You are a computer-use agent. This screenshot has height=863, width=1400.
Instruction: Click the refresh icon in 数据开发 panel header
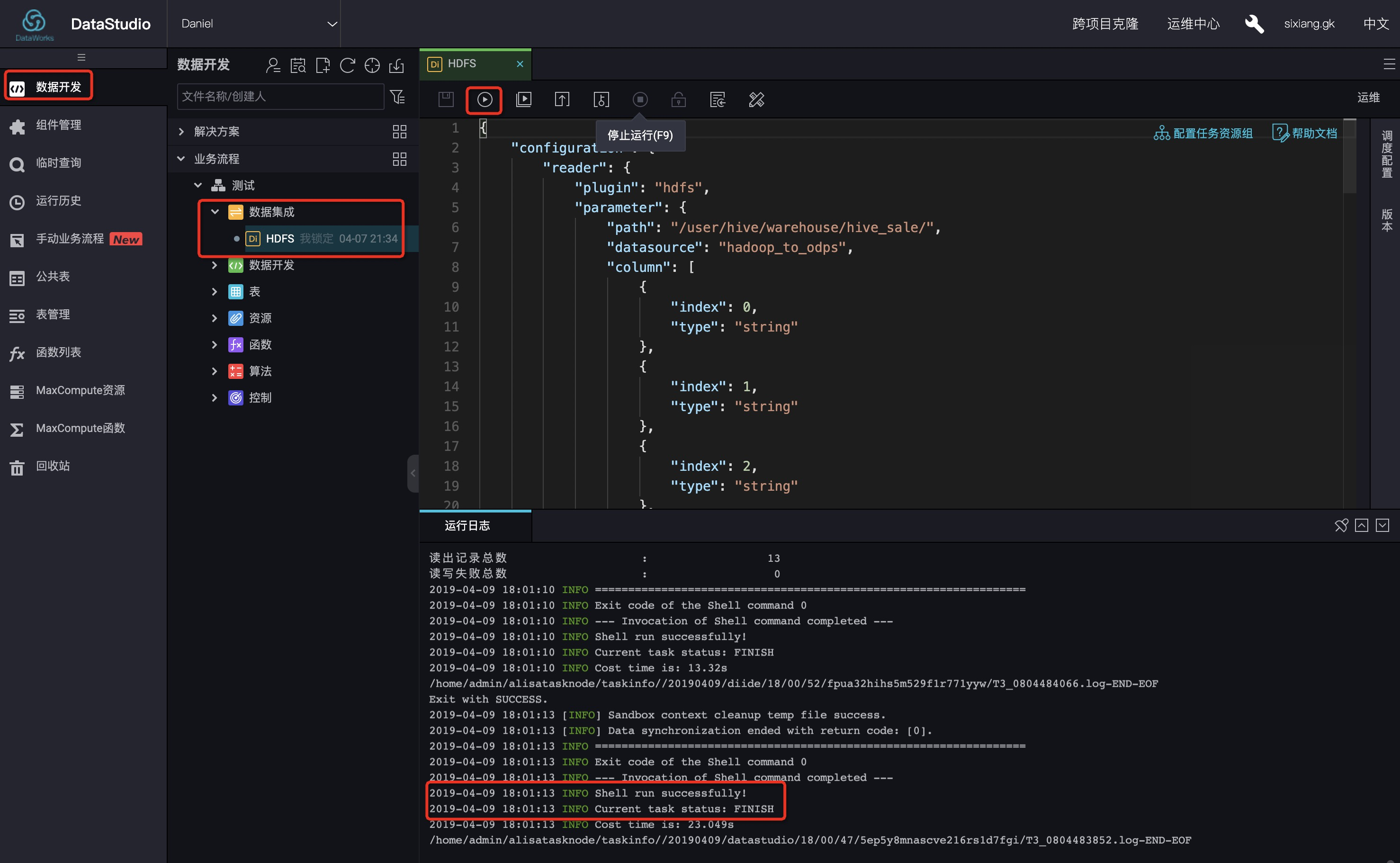coord(347,66)
